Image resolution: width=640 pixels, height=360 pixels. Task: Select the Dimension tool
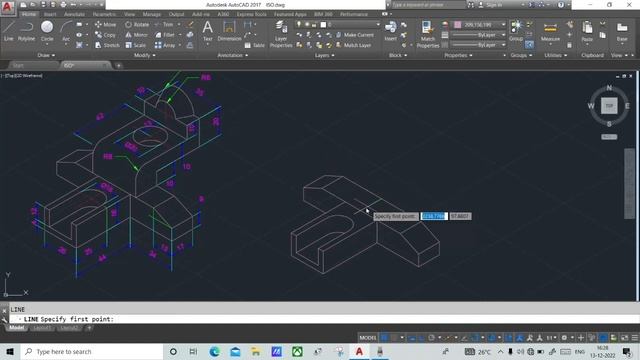[229, 31]
